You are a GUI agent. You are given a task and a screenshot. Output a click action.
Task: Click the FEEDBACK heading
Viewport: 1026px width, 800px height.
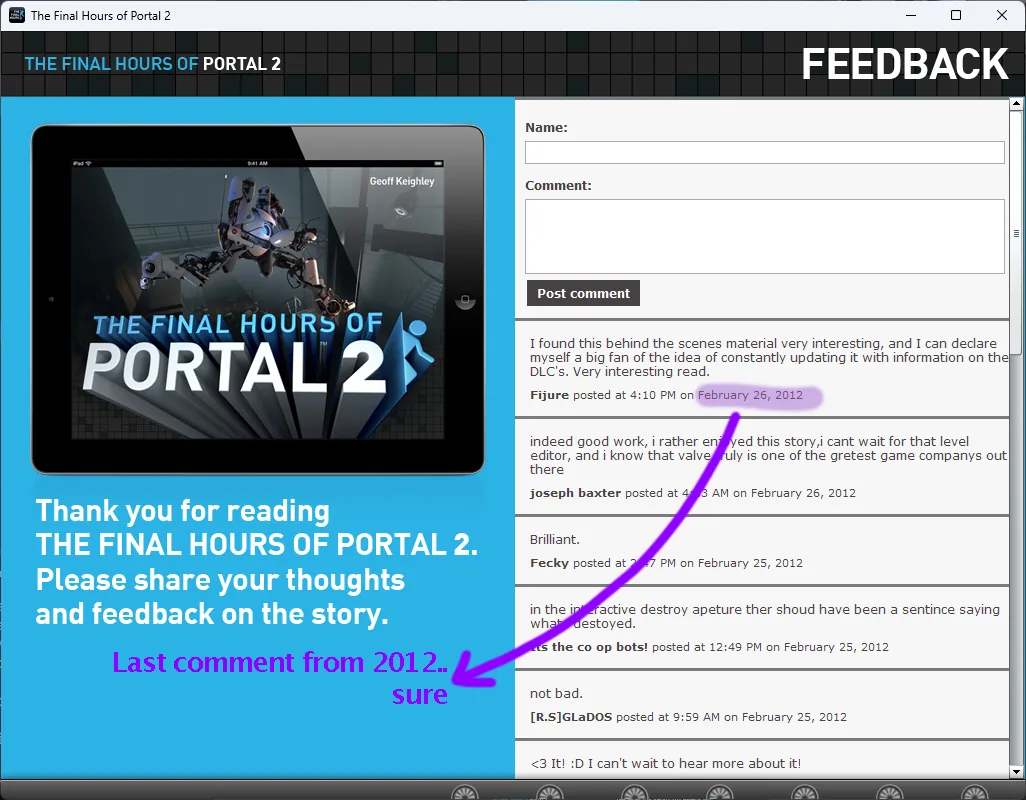click(x=905, y=64)
